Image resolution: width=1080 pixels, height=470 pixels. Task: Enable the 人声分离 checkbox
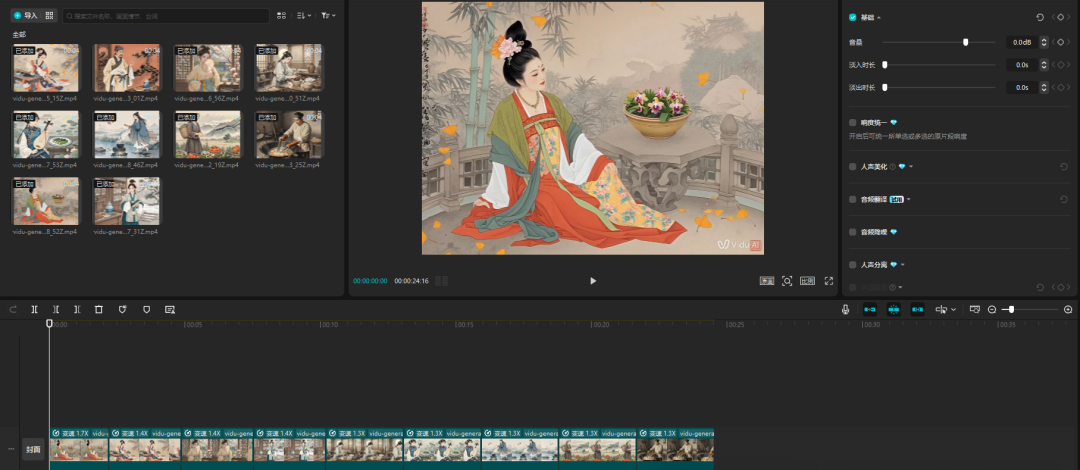coord(853,265)
